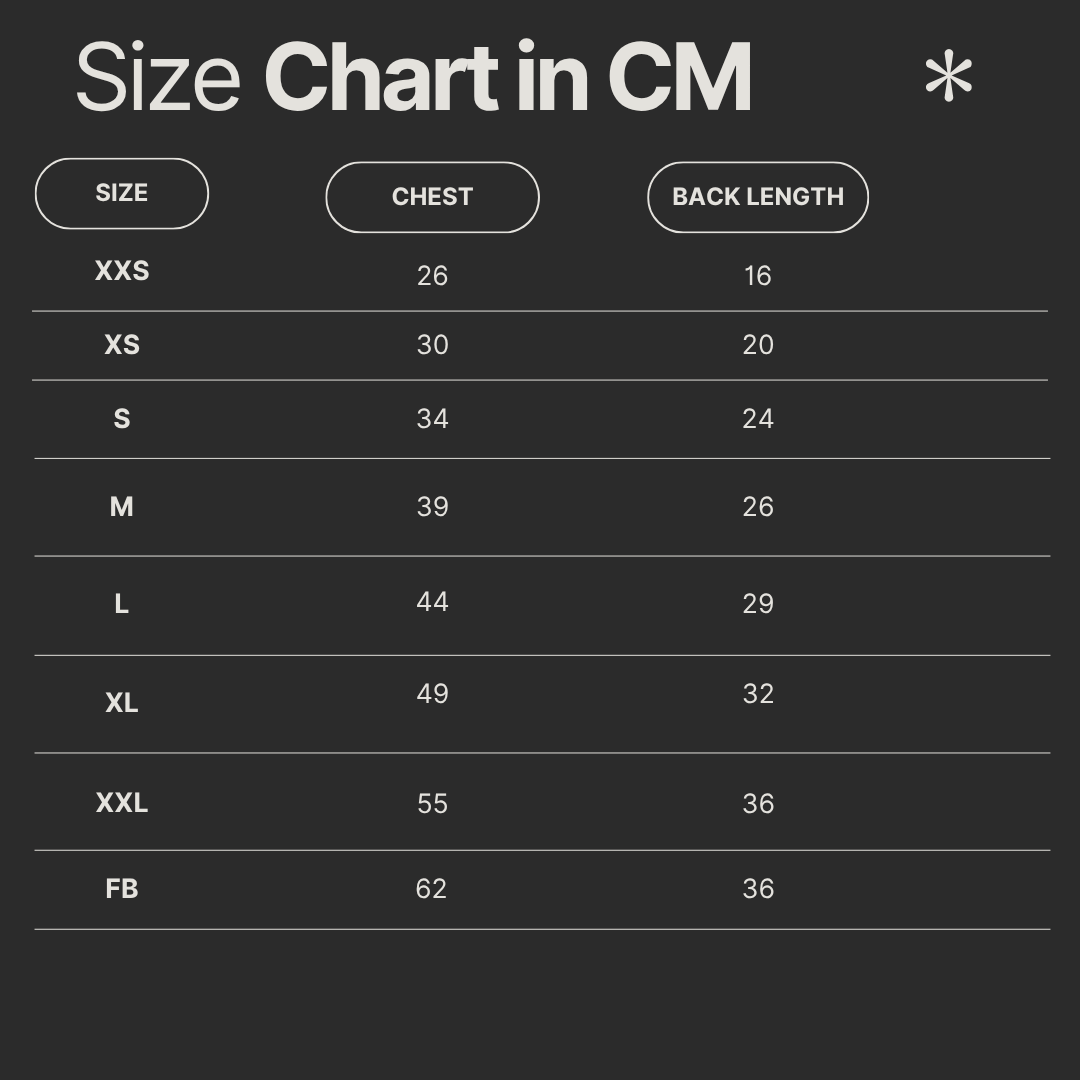Click the FB size label

pos(122,888)
